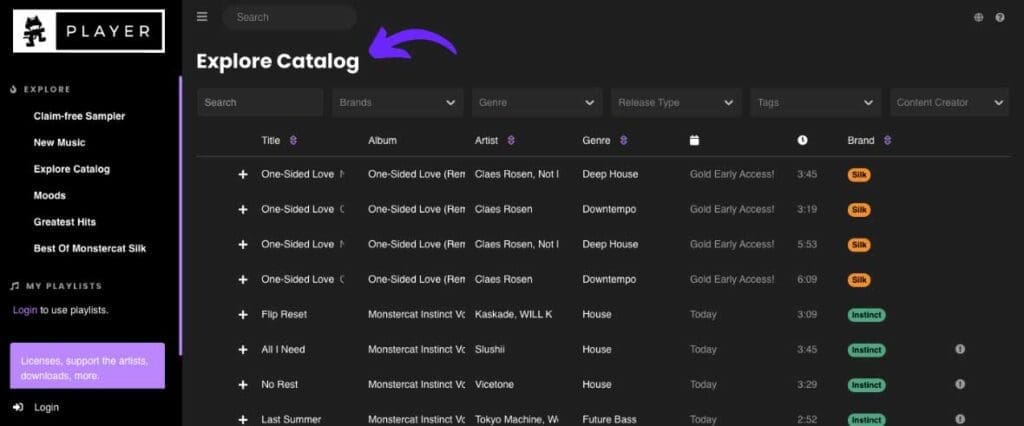Open Claim-free Sampler in sidebar
Image resolution: width=1024 pixels, height=426 pixels.
coord(79,116)
